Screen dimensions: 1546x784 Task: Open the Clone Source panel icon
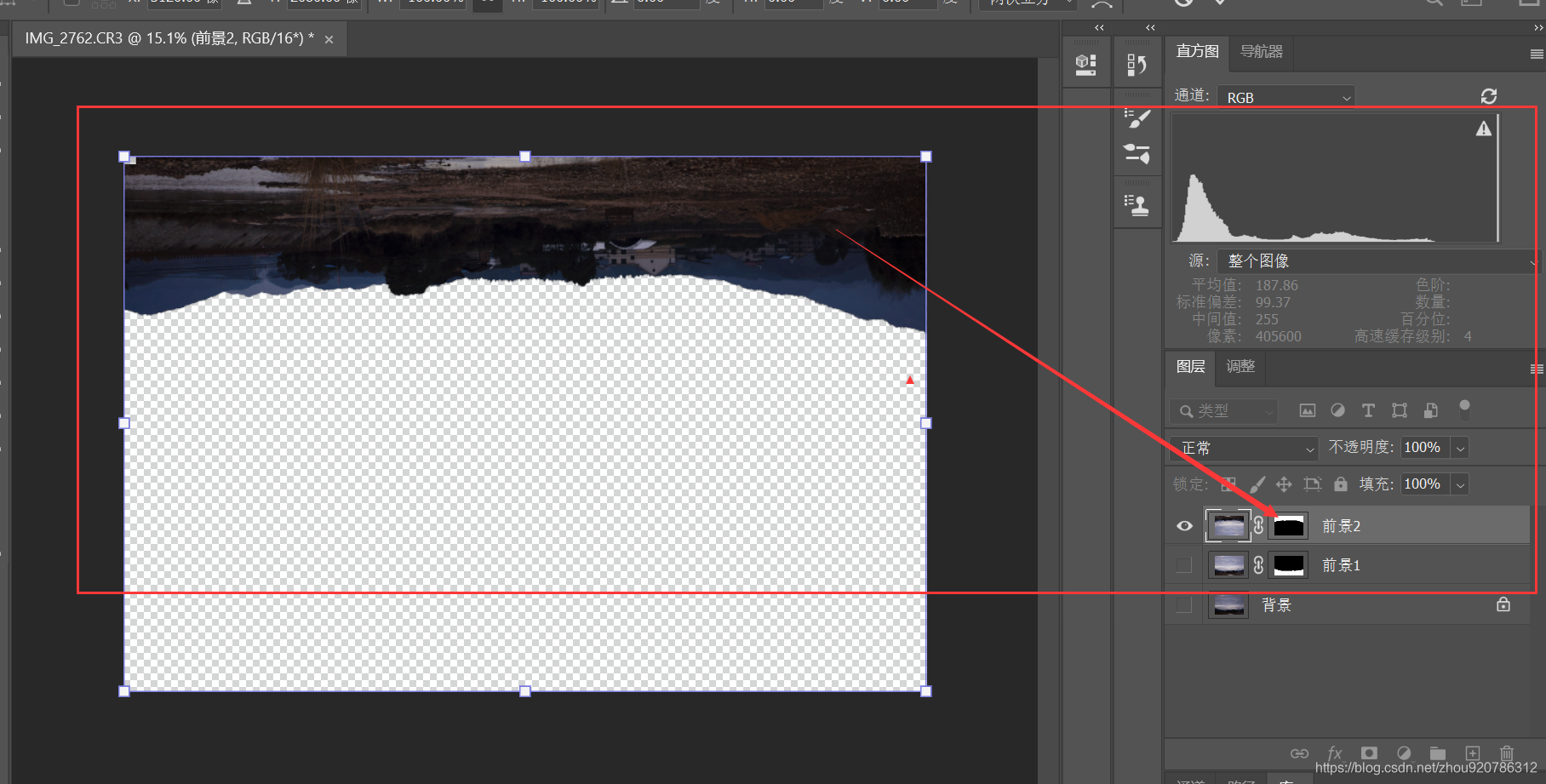click(x=1137, y=205)
